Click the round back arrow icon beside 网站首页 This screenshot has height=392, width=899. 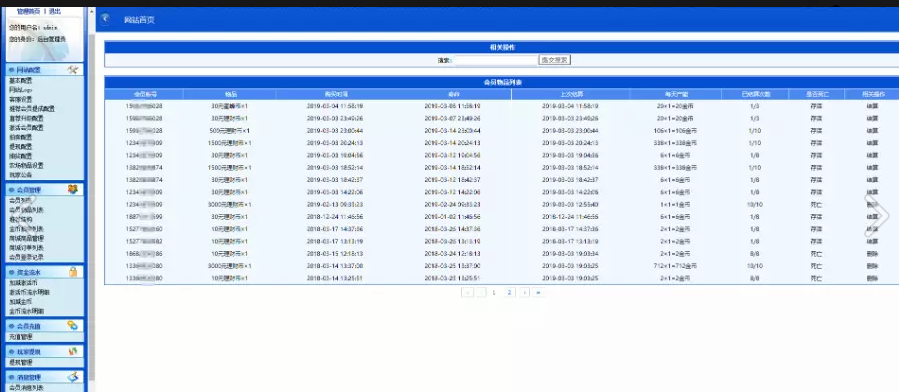pyautogui.click(x=104, y=19)
